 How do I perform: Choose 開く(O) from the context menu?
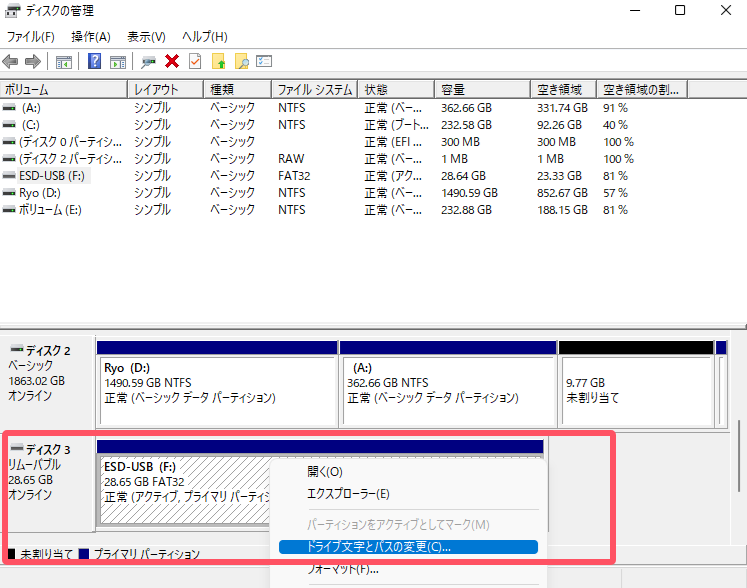(325, 471)
